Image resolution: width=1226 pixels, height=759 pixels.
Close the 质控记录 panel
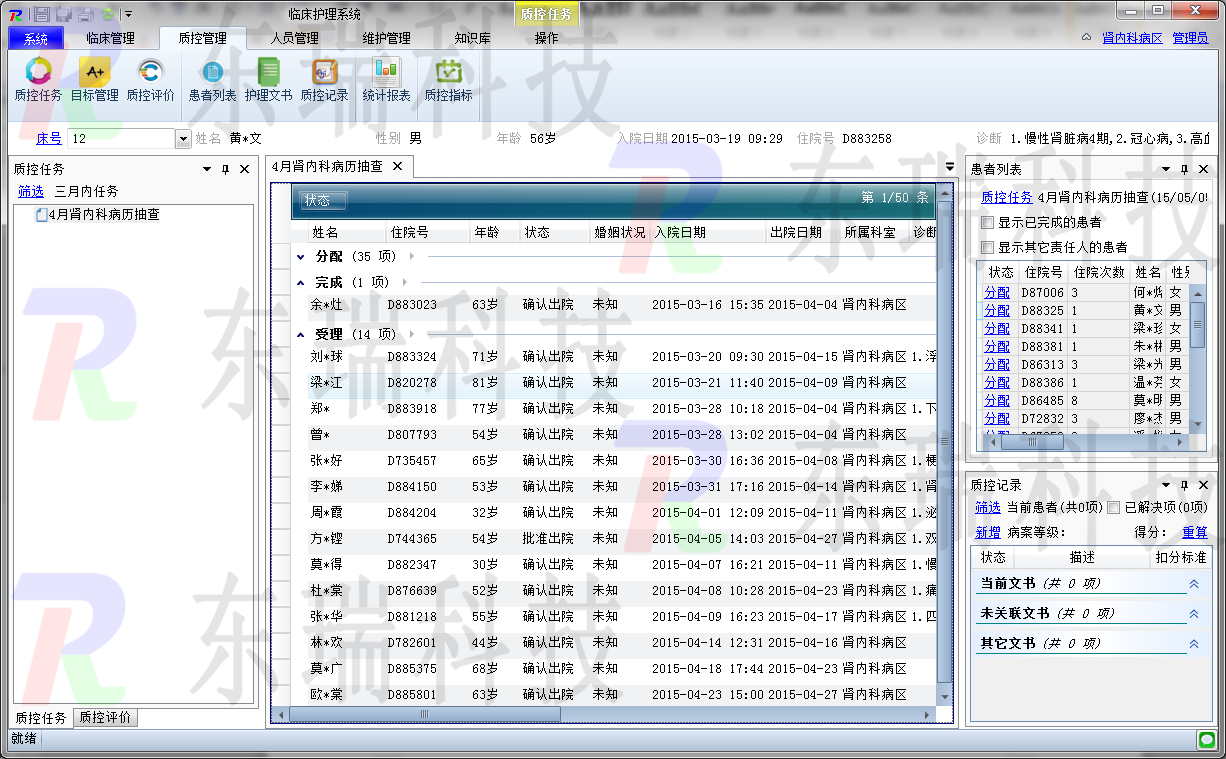pos(1203,486)
